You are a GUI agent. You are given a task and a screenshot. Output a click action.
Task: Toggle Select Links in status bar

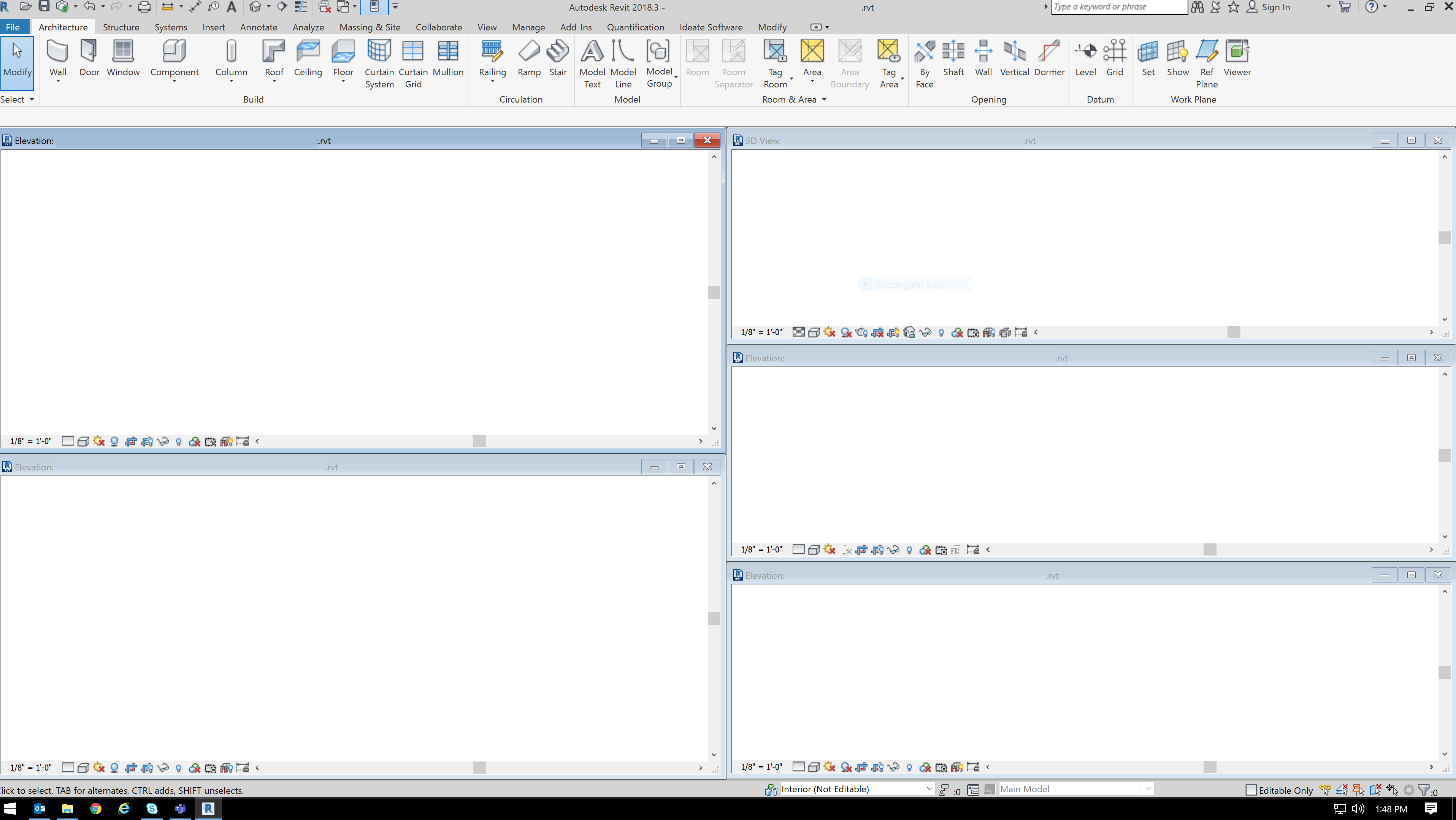1326,790
